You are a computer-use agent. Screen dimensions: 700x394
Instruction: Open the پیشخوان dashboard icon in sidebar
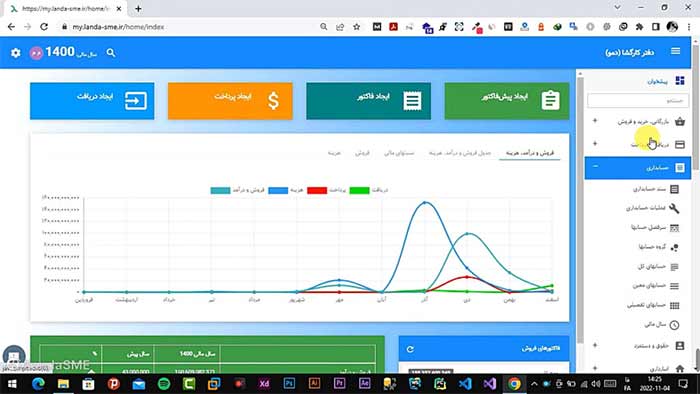point(680,81)
